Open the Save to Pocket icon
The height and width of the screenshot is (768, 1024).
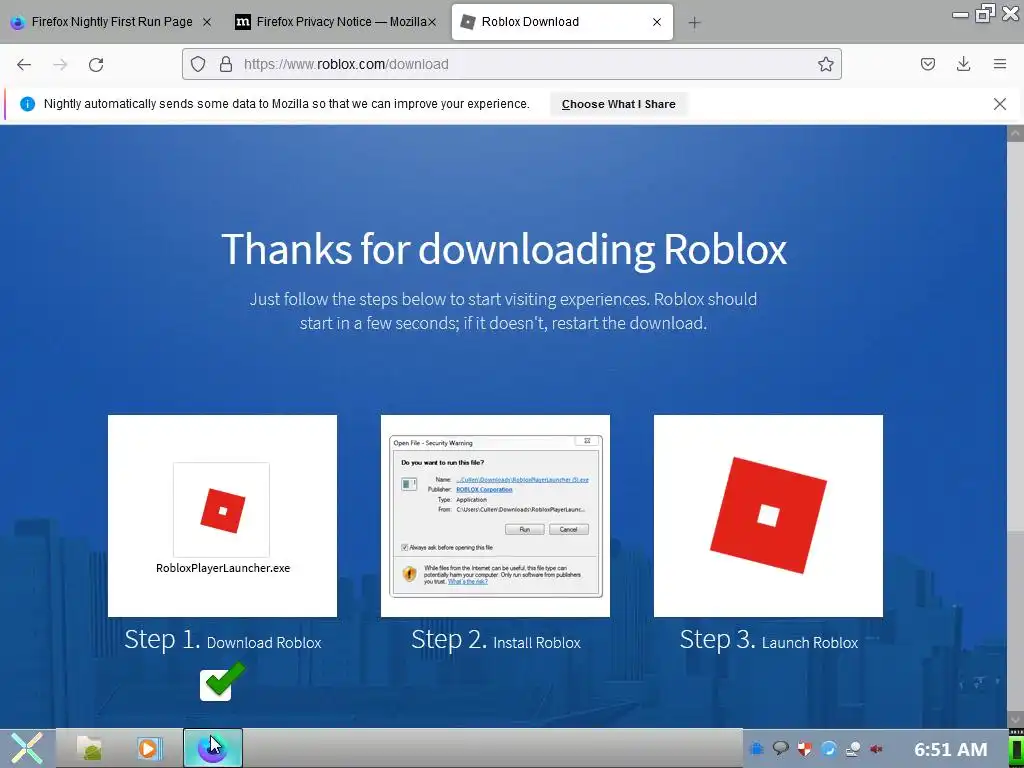[x=927, y=64]
